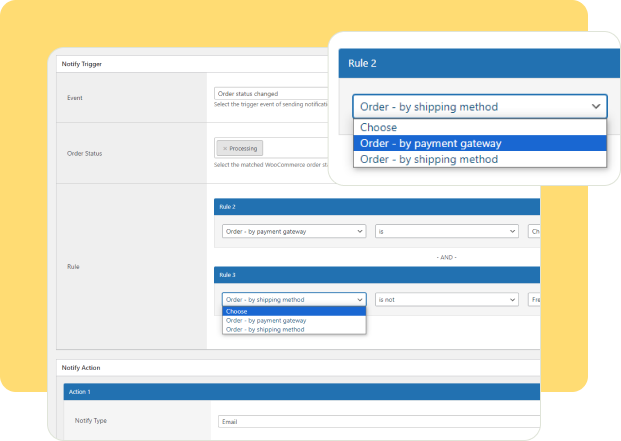Click the Rule 3 blue header bar
This screenshot has width=621, height=441.
coord(376,274)
